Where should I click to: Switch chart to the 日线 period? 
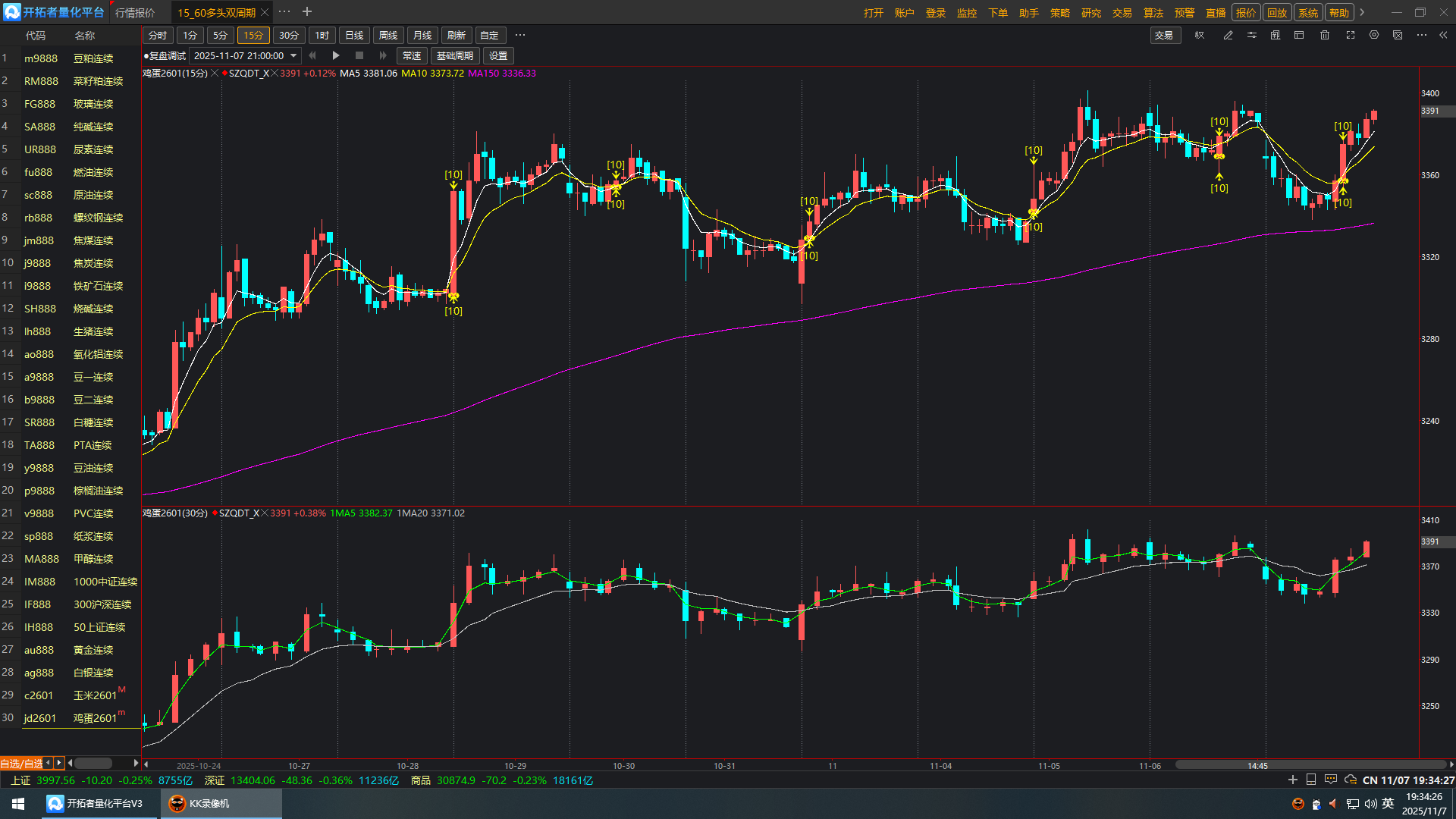[354, 36]
